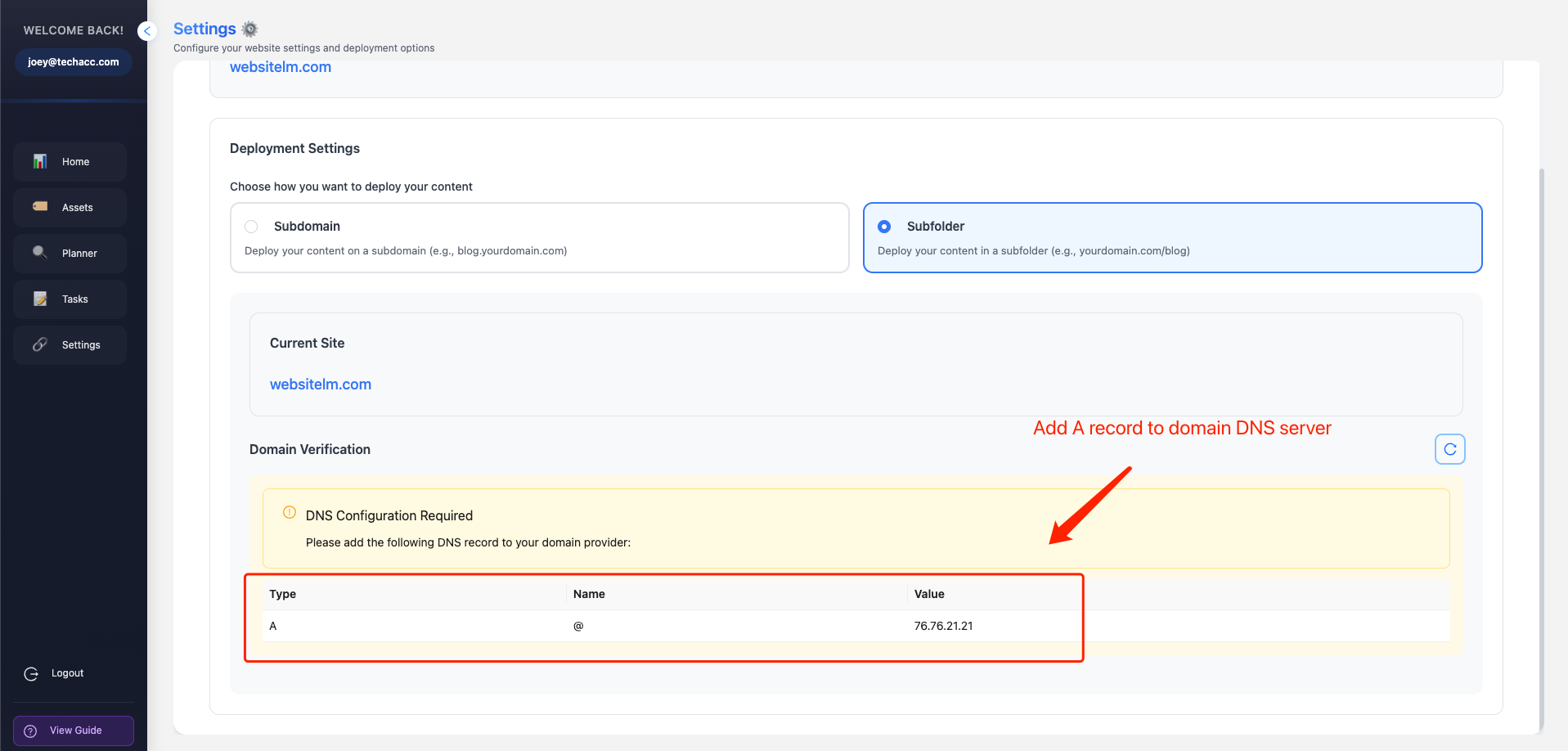Click the Tasks notepad icon
The width and height of the screenshot is (1568, 751).
coord(40,299)
